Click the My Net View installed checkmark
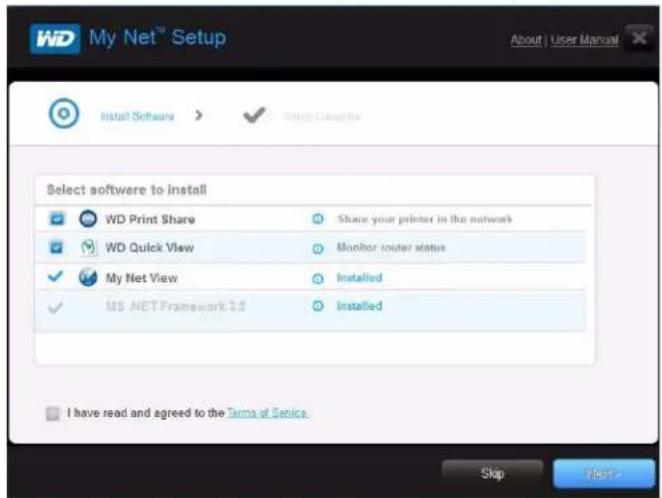The width and height of the screenshot is (662, 498). (x=55, y=276)
